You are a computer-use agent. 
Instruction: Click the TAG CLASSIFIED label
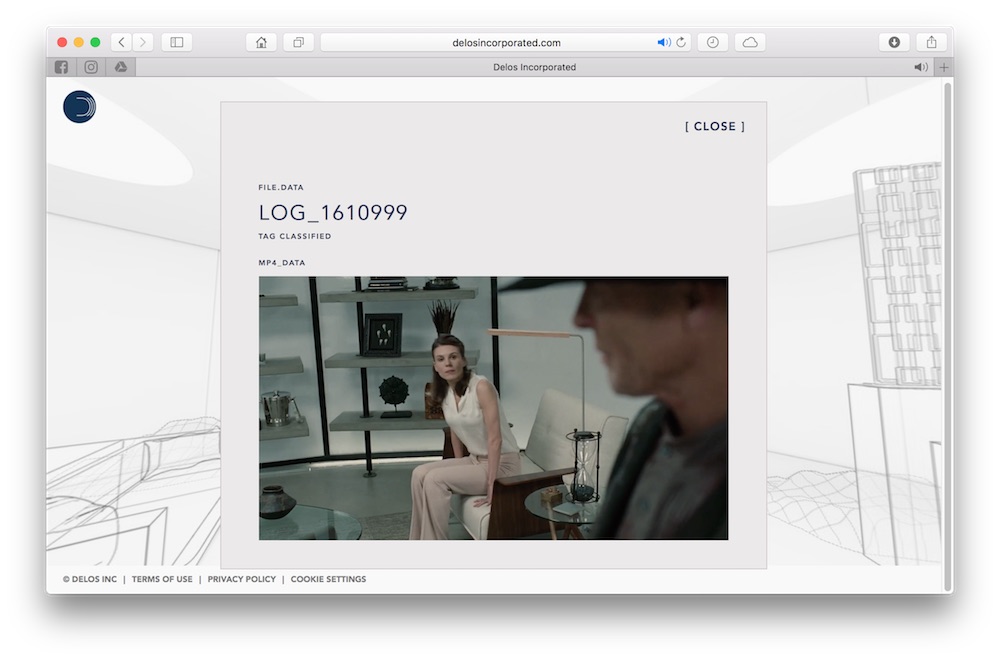pyautogui.click(x=295, y=236)
